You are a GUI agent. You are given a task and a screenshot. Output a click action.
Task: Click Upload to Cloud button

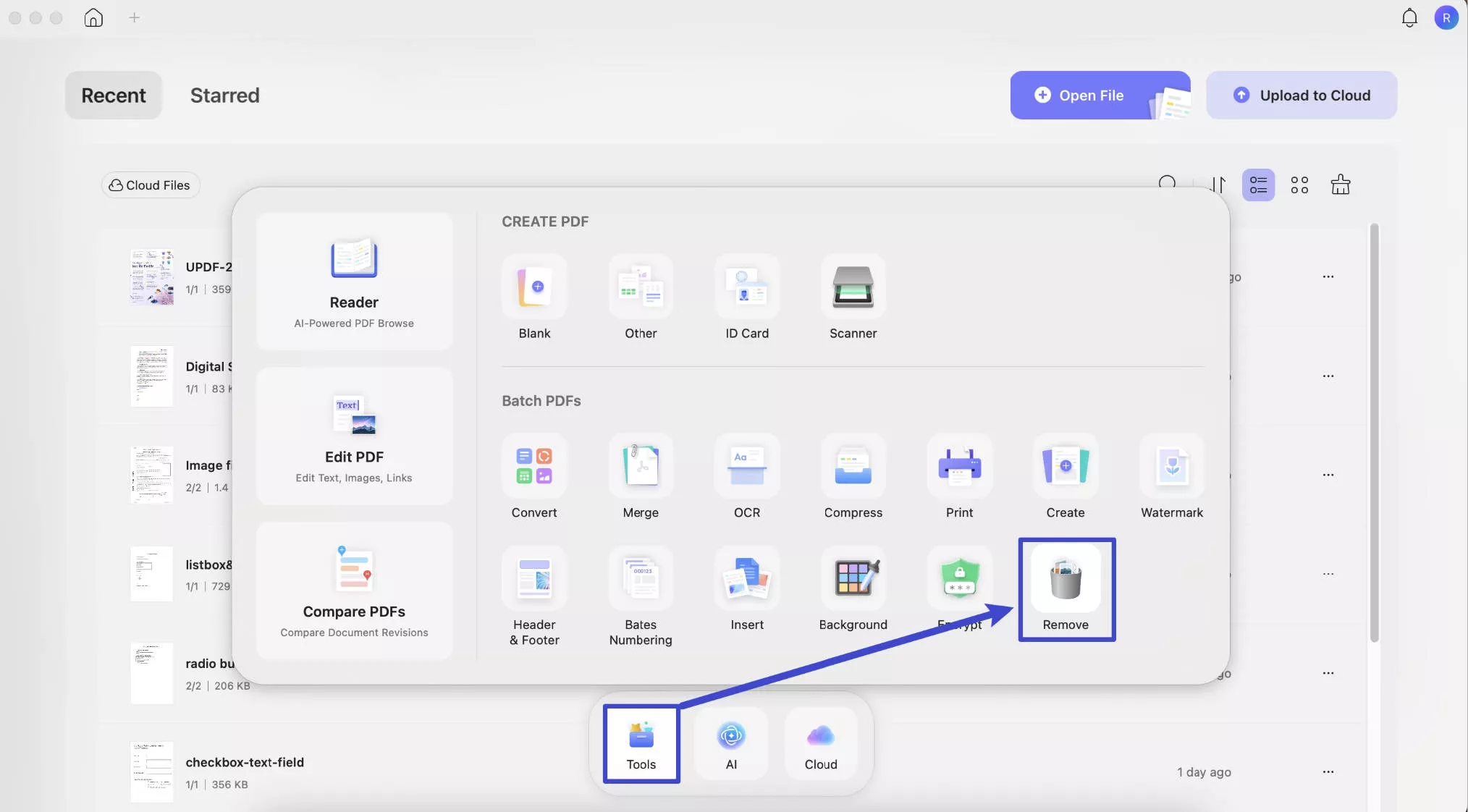[1301, 95]
